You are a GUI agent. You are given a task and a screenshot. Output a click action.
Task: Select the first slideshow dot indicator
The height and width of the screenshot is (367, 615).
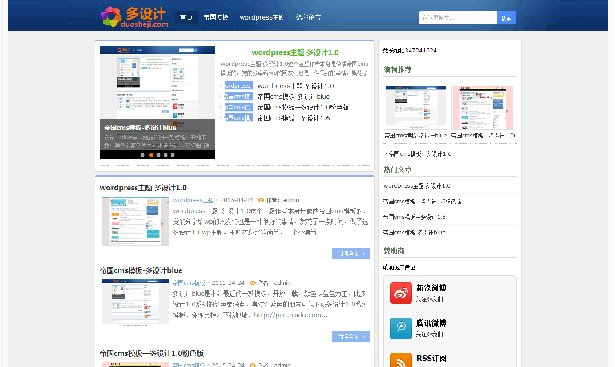142,155
